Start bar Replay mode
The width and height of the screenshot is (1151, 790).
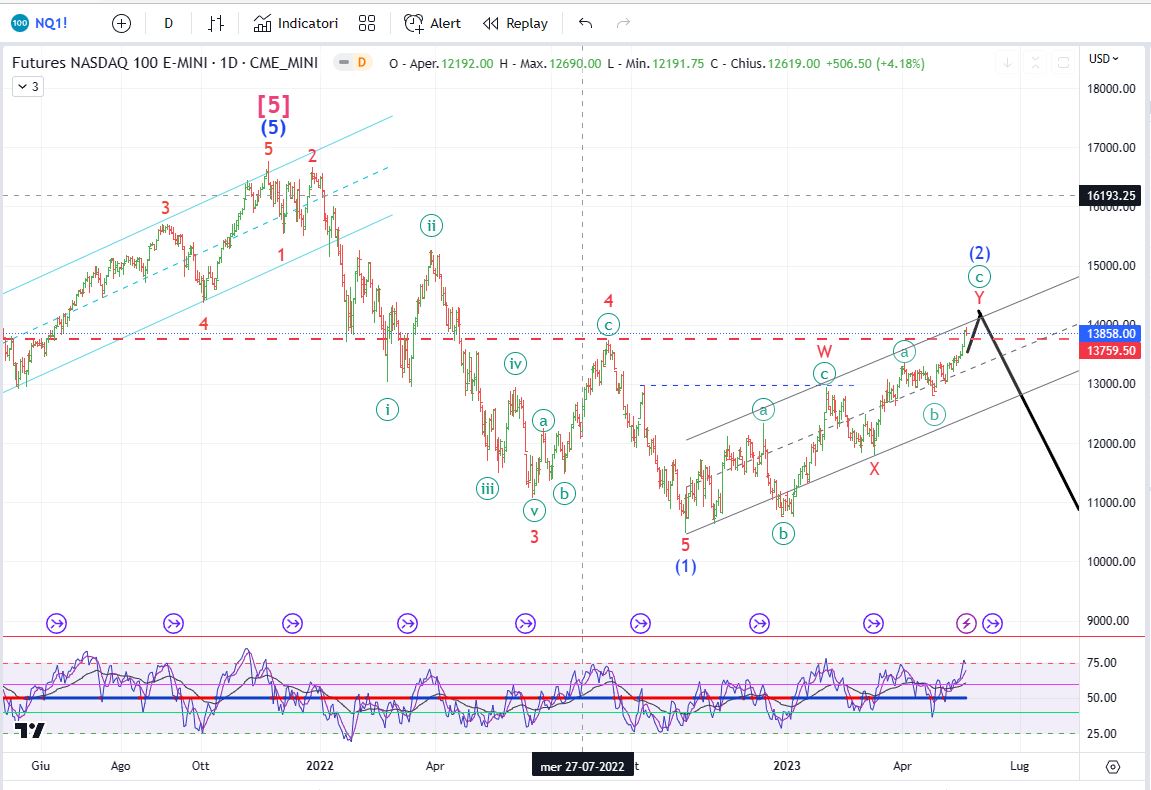click(515, 23)
